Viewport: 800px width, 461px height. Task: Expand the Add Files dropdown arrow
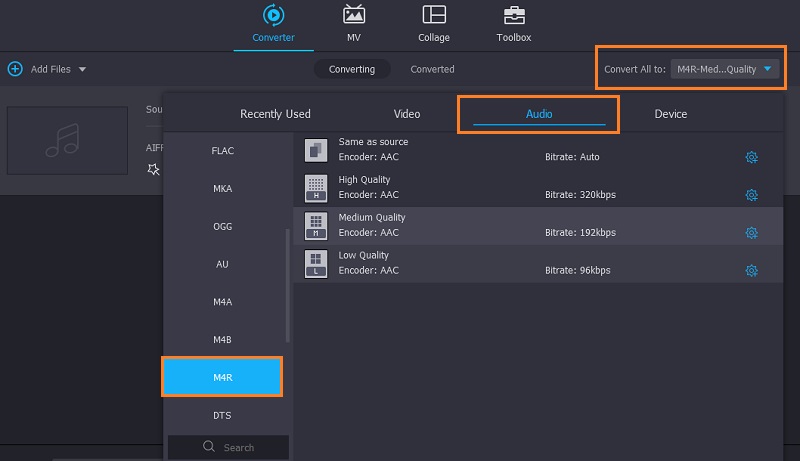(82, 69)
